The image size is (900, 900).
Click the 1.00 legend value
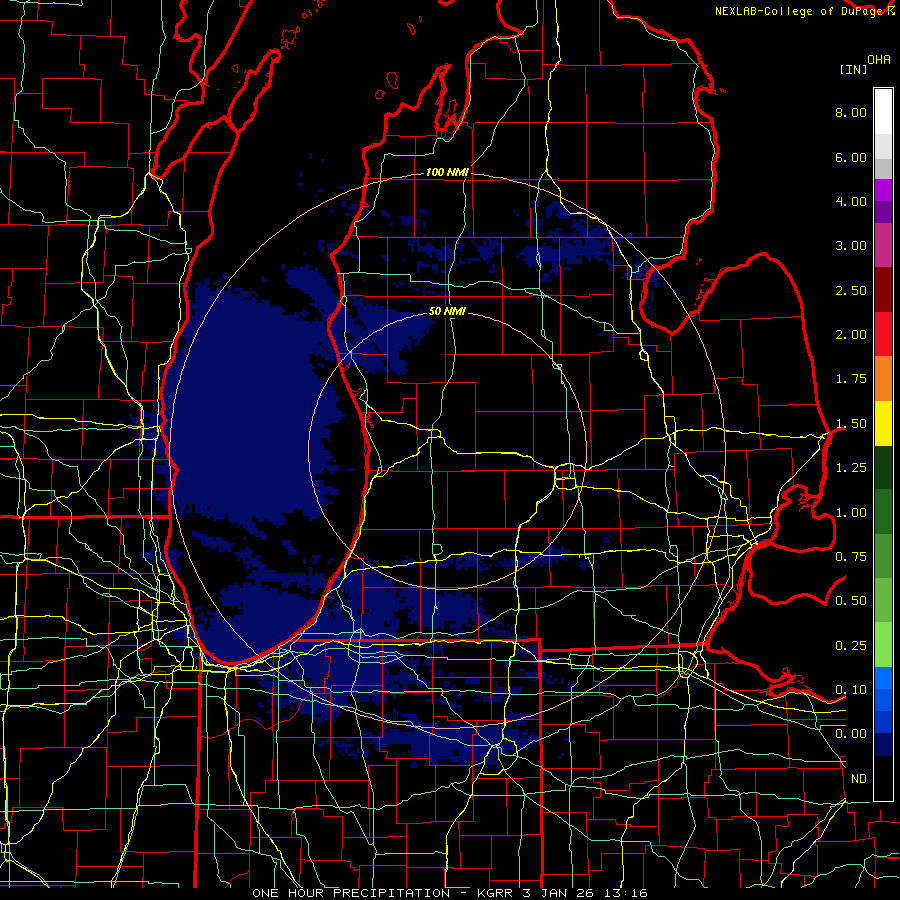pyautogui.click(x=851, y=513)
